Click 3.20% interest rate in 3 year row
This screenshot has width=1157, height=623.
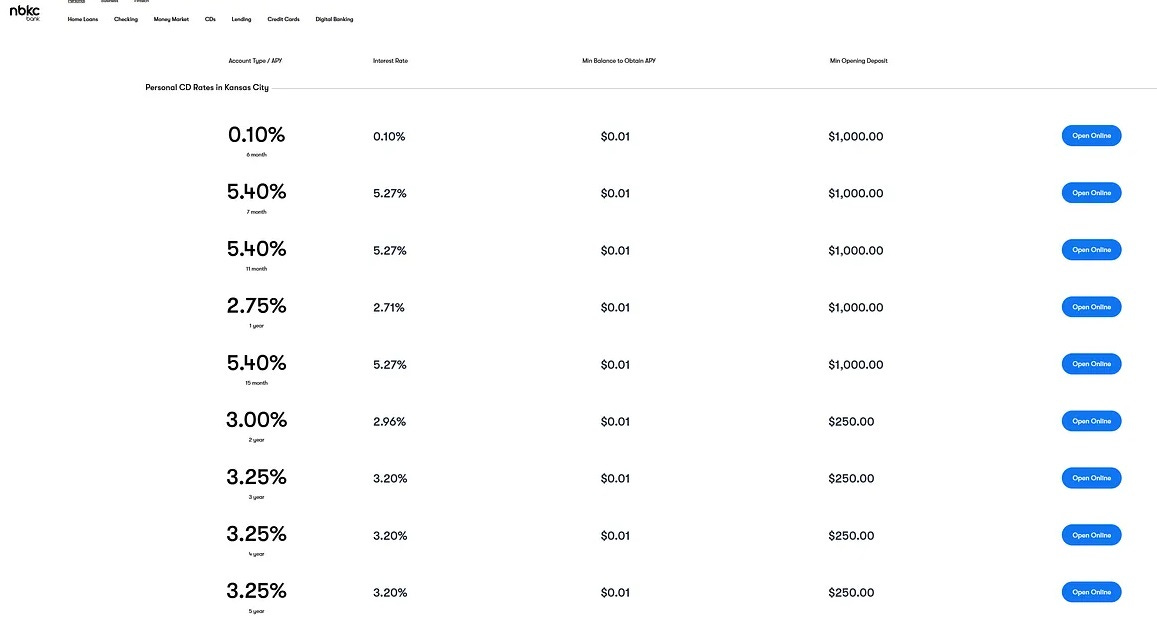point(390,478)
